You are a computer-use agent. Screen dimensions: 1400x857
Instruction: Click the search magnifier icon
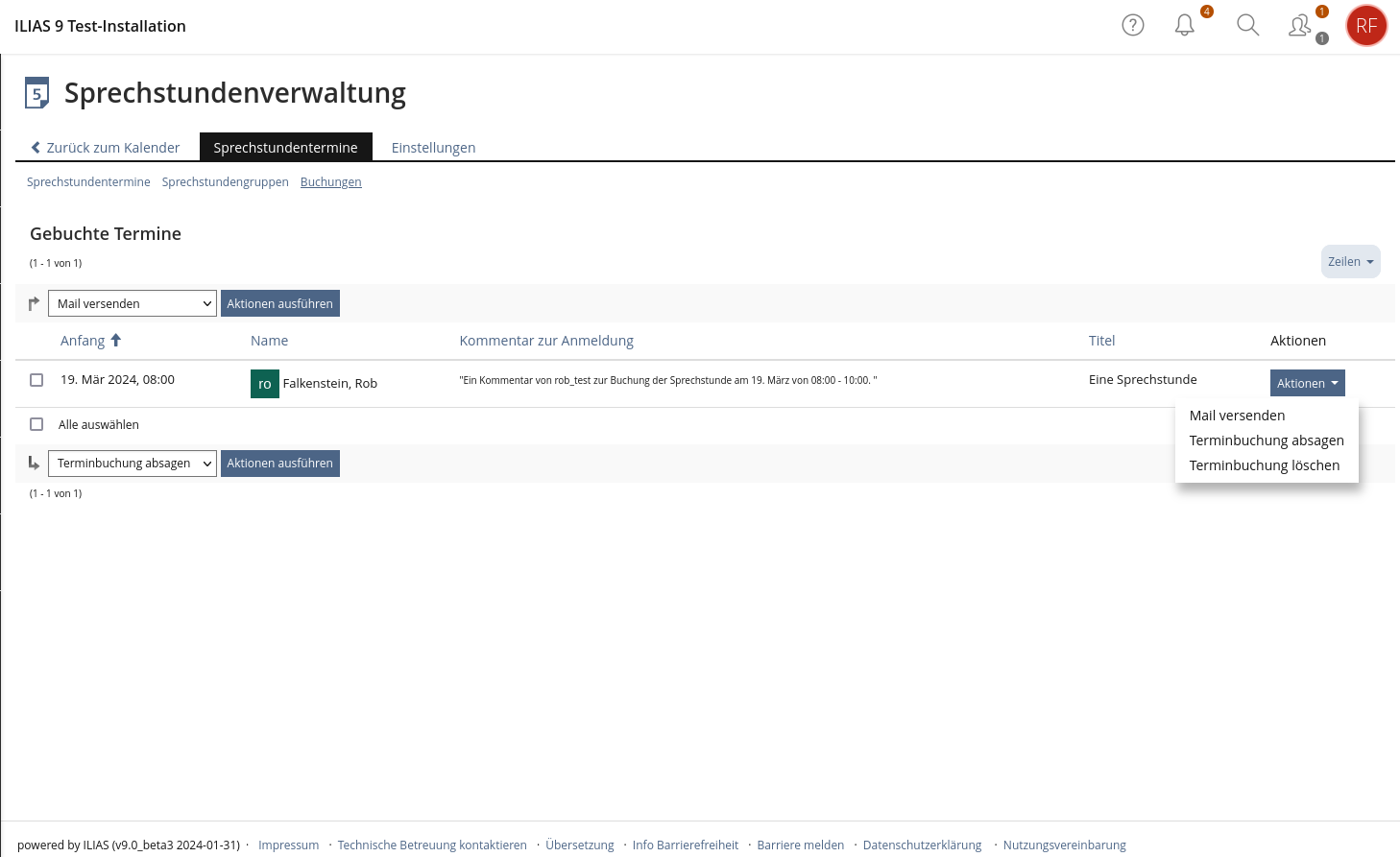tap(1247, 26)
